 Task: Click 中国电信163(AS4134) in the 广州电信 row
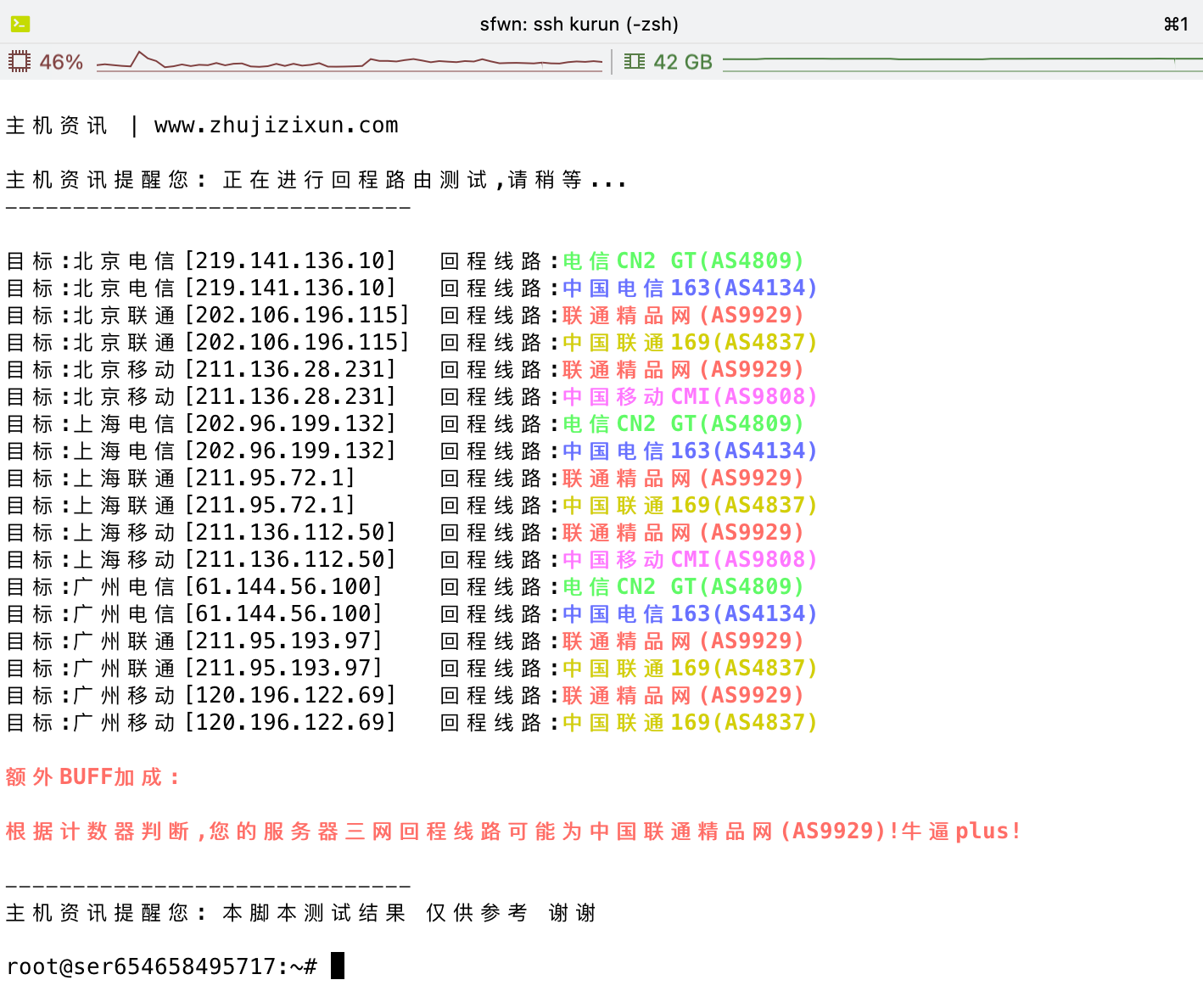click(x=690, y=613)
